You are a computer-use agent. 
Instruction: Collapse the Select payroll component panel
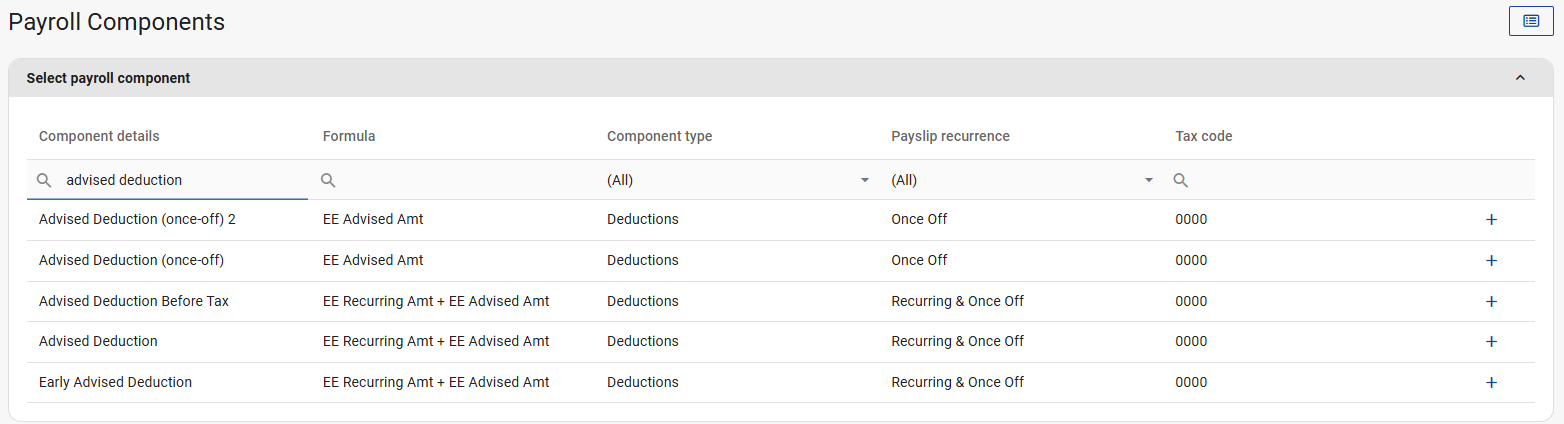(1520, 78)
